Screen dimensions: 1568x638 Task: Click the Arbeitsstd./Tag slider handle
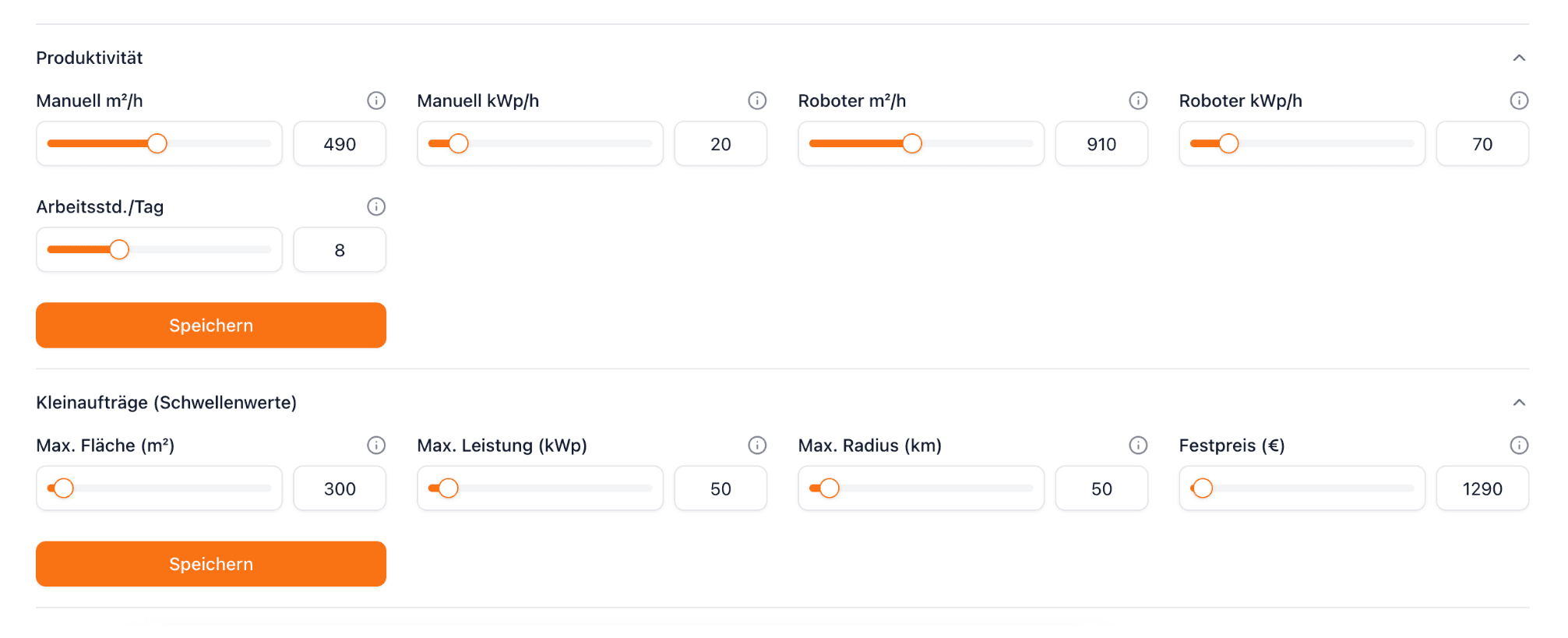(x=119, y=249)
